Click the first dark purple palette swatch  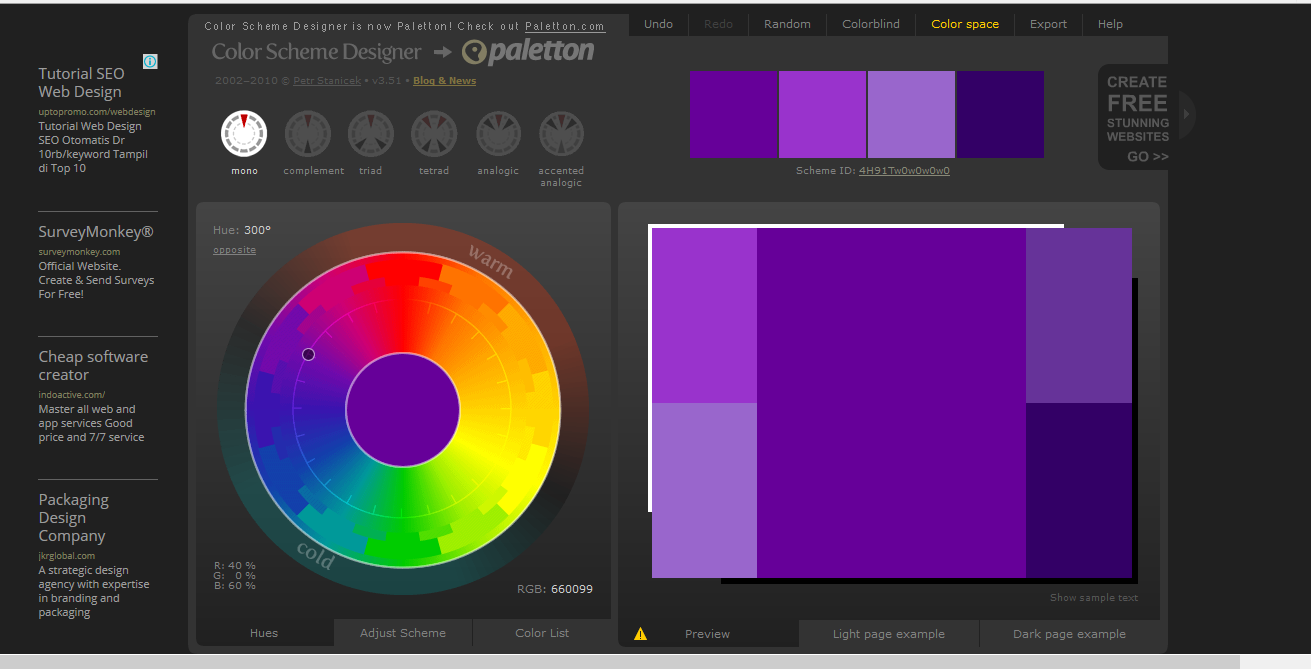(x=733, y=114)
